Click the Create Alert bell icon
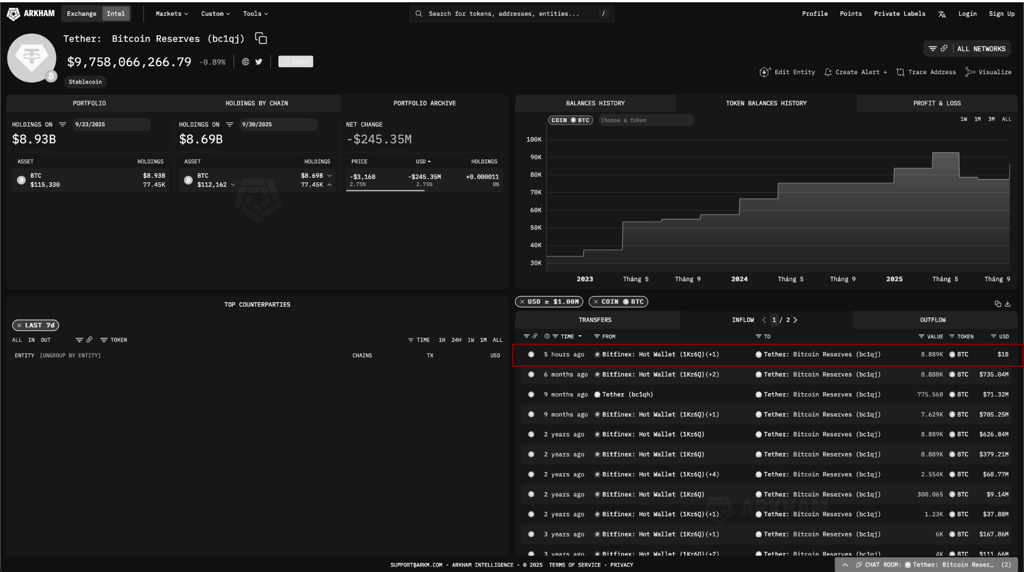Screen dimensions: 1024x572 [828, 72]
